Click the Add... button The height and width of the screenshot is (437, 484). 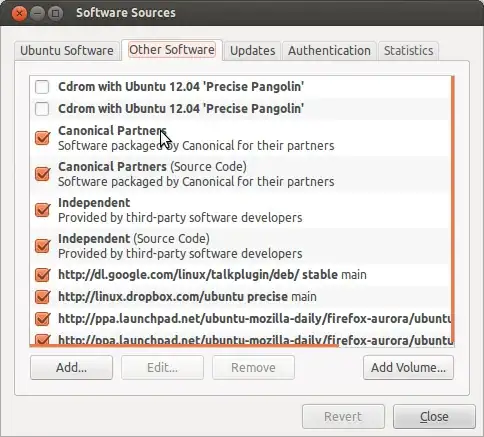pyautogui.click(x=71, y=367)
